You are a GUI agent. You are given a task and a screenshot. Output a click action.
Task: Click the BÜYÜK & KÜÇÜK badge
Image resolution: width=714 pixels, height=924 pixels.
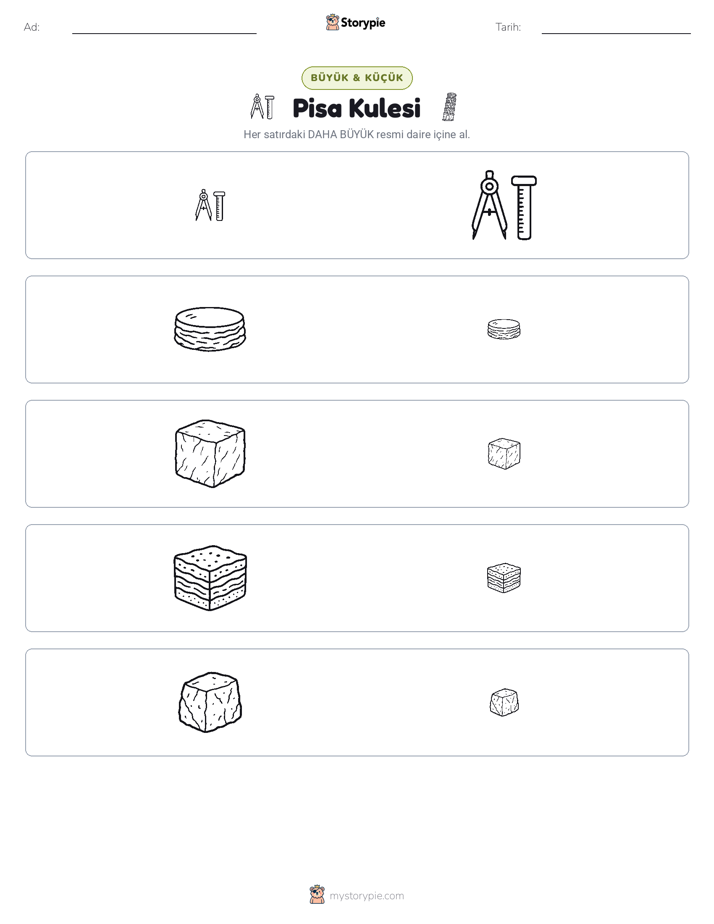(x=357, y=78)
